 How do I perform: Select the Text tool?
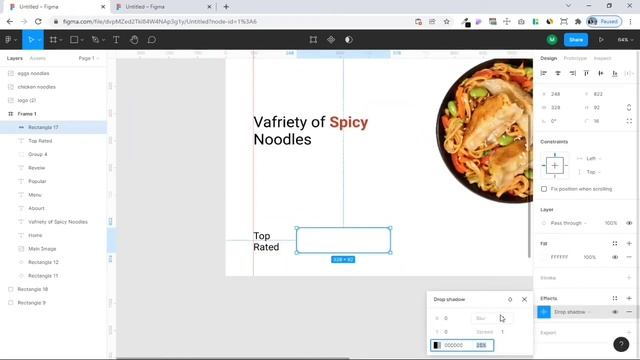(x=116, y=40)
